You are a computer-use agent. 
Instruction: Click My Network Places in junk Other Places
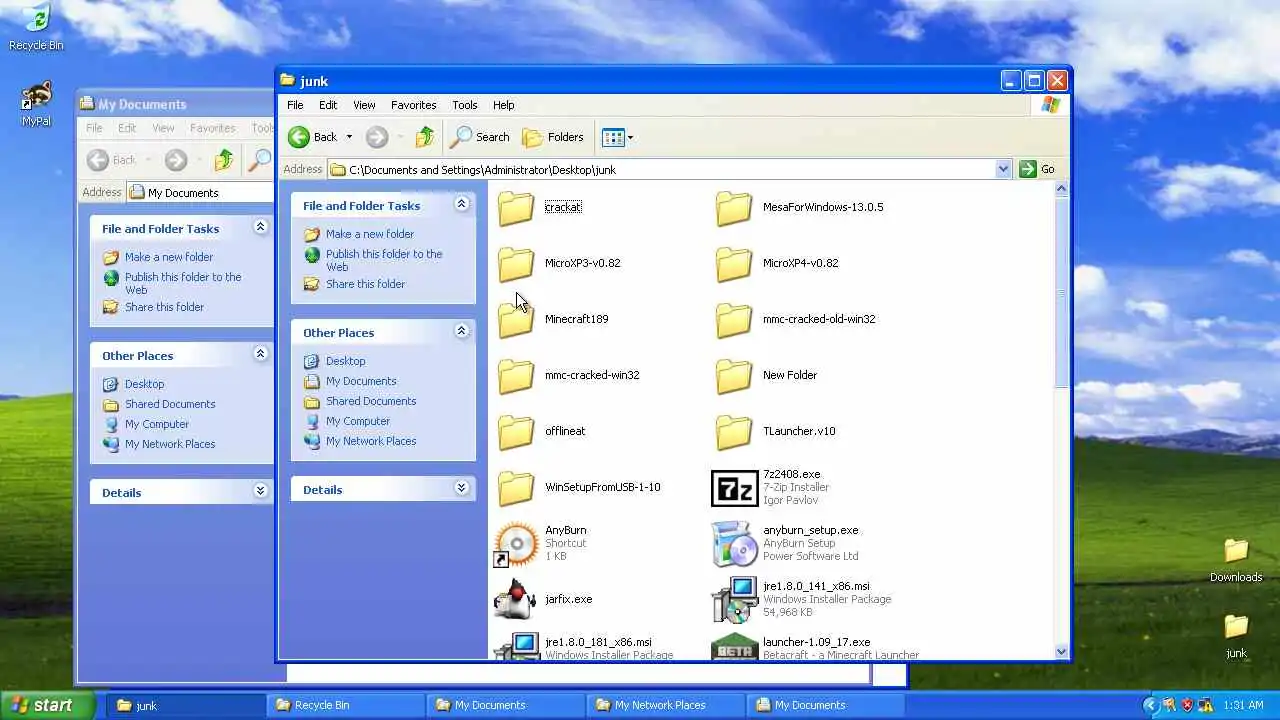(370, 441)
